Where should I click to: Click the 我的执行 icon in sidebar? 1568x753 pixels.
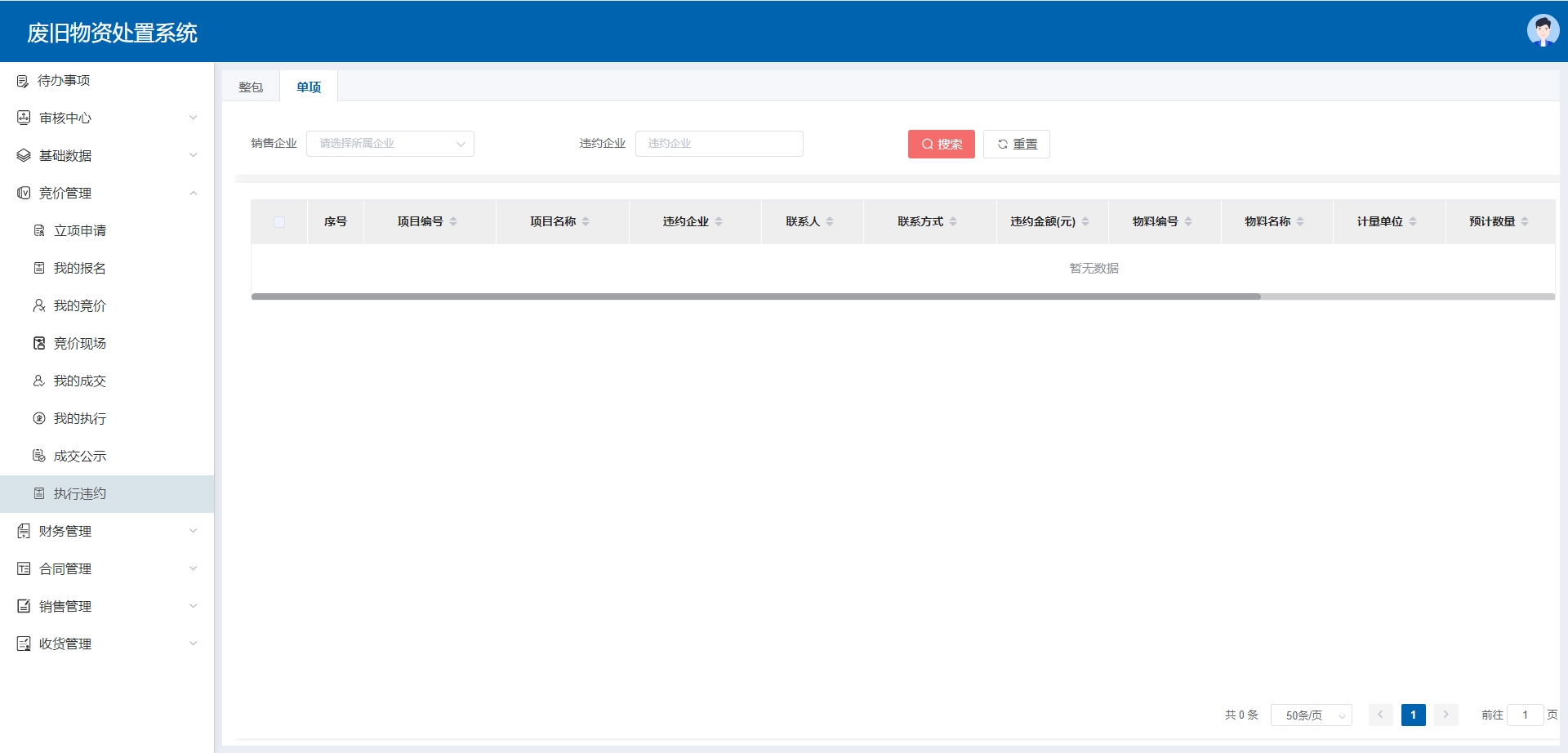(x=39, y=418)
